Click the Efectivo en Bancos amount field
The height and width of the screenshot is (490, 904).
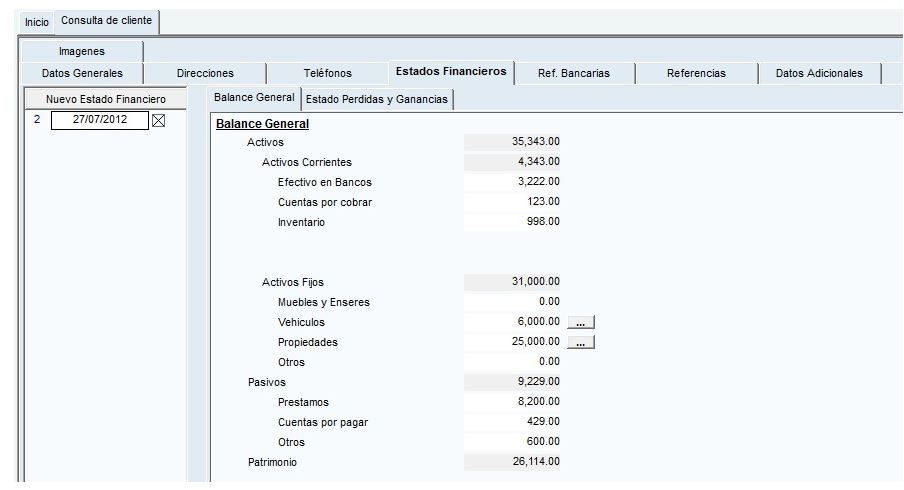(514, 182)
